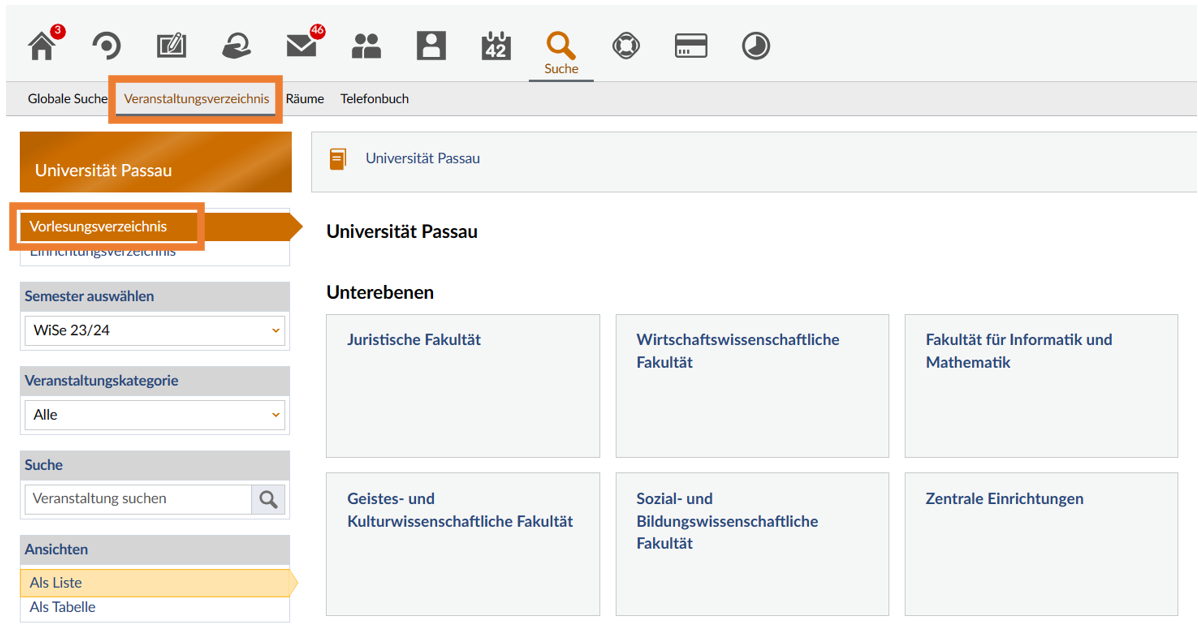Click the Suche magnifier icon
The height and width of the screenshot is (631, 1198).
point(561,52)
